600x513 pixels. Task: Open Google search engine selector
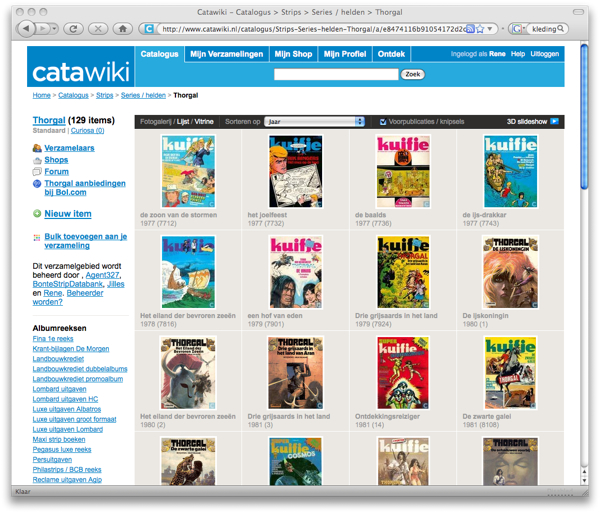517,29
